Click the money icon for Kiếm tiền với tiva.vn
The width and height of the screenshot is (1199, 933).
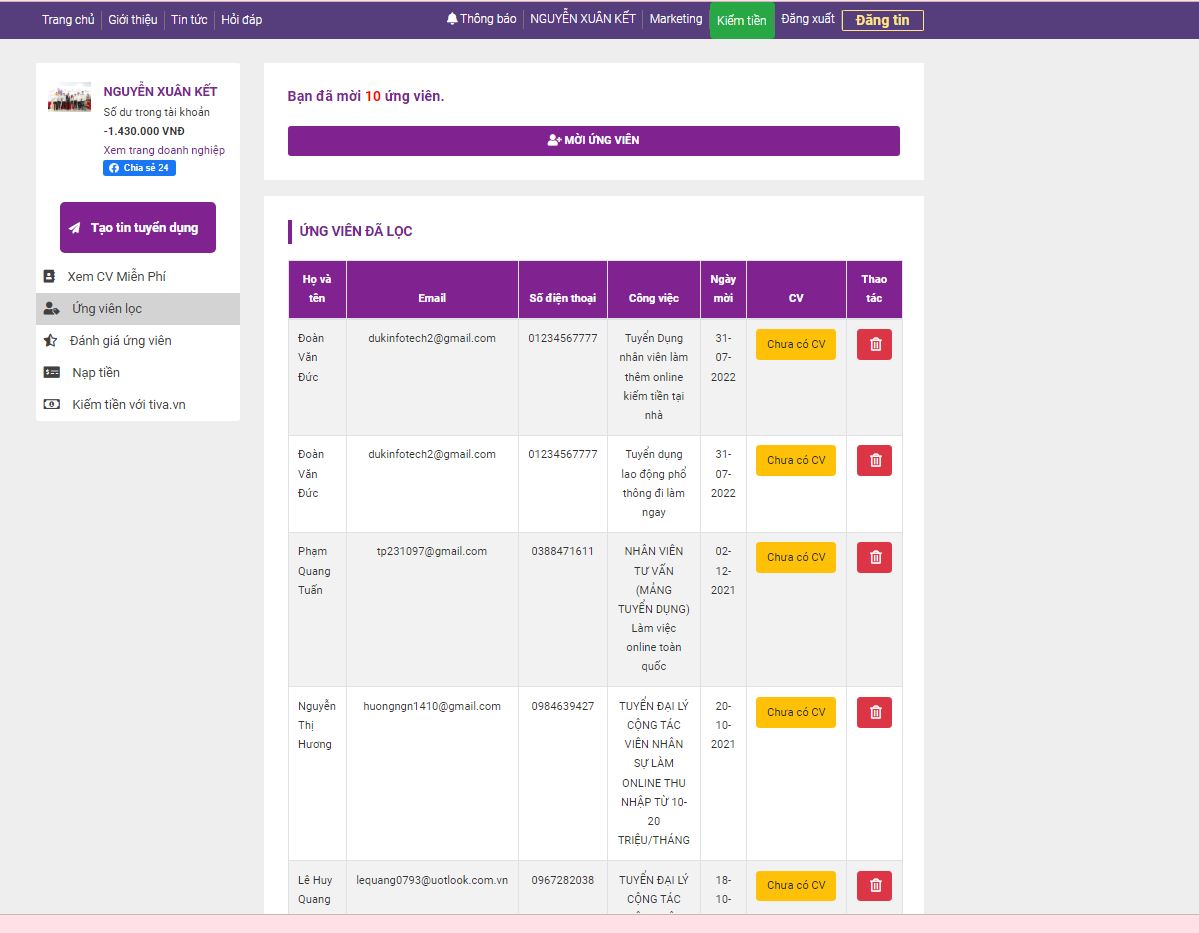click(x=51, y=405)
